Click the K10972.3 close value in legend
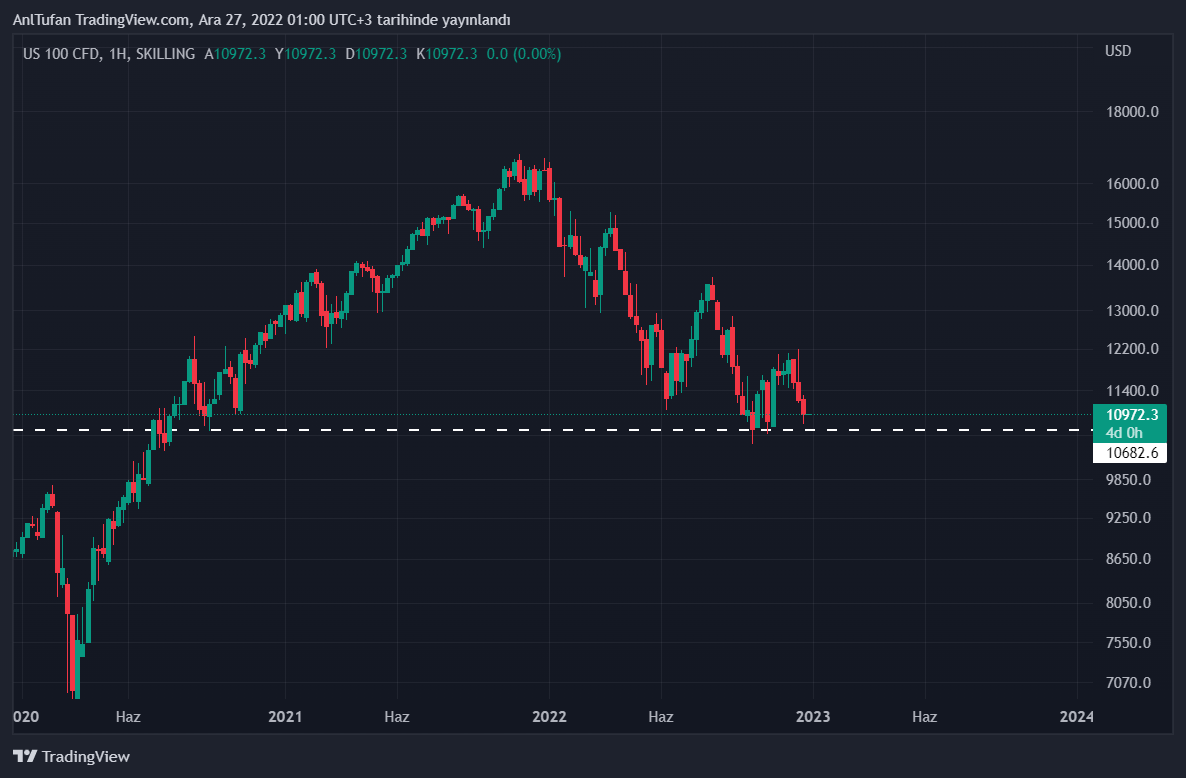 tap(446, 54)
